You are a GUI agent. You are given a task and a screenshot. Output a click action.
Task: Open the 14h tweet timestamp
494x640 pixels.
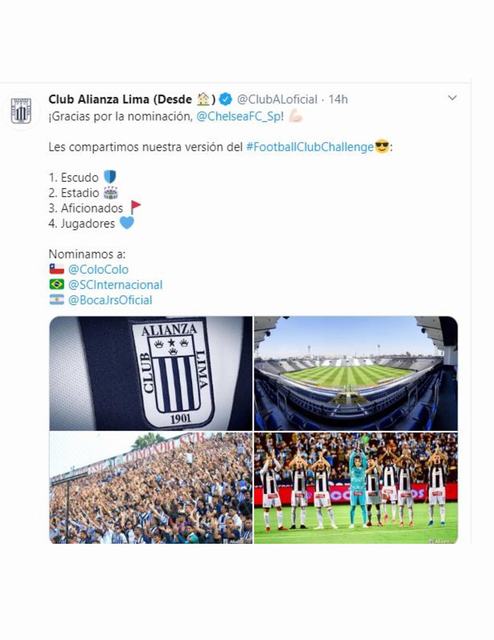point(338,99)
